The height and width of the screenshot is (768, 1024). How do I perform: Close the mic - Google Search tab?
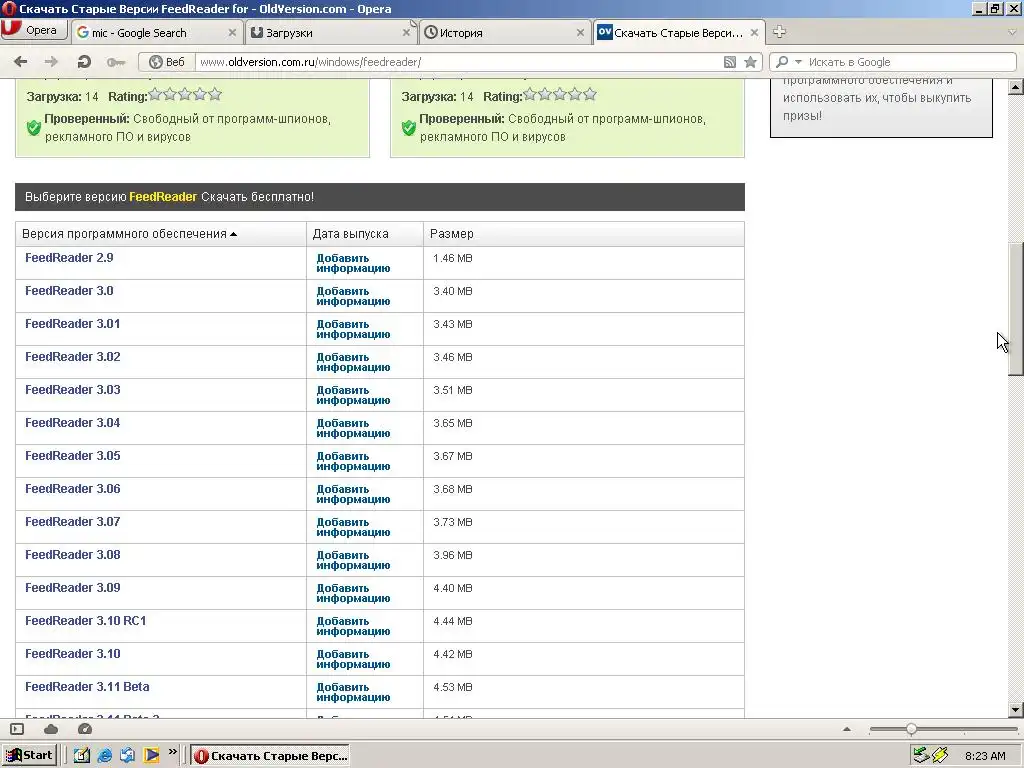232,33
